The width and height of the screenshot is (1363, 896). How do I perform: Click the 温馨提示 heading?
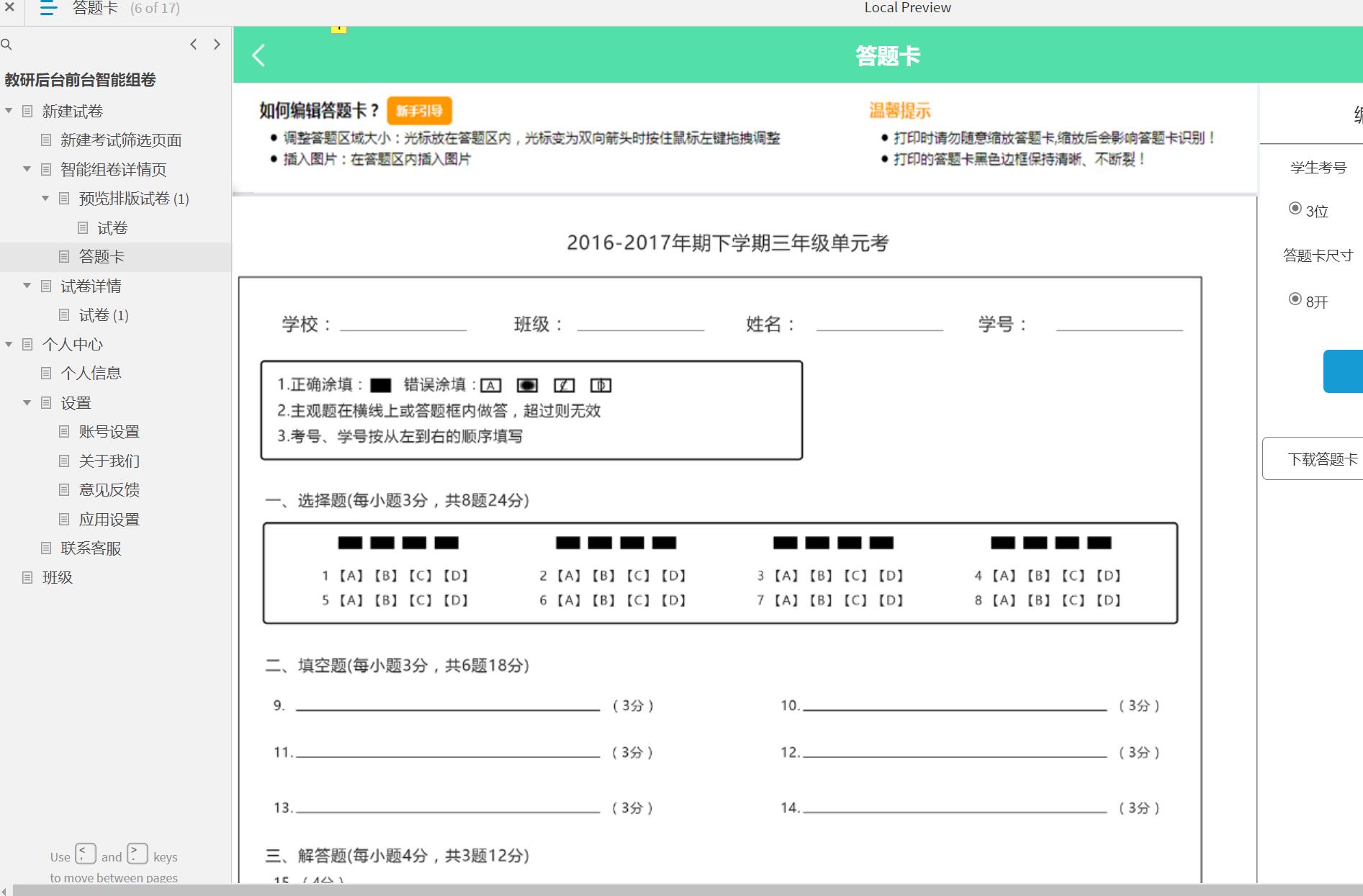(x=900, y=111)
